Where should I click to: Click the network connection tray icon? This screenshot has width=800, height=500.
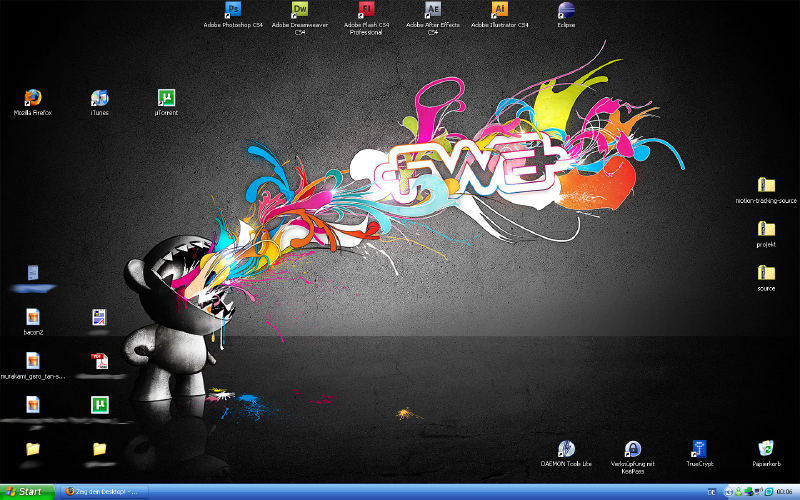tap(759, 492)
